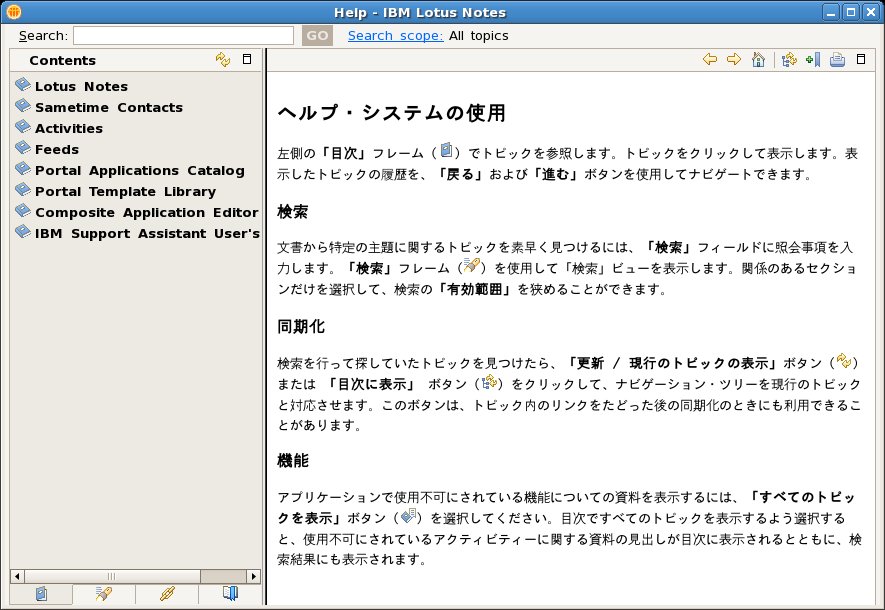This screenshot has width=885, height=610.
Task: Open the Activities book
Action: point(69,128)
